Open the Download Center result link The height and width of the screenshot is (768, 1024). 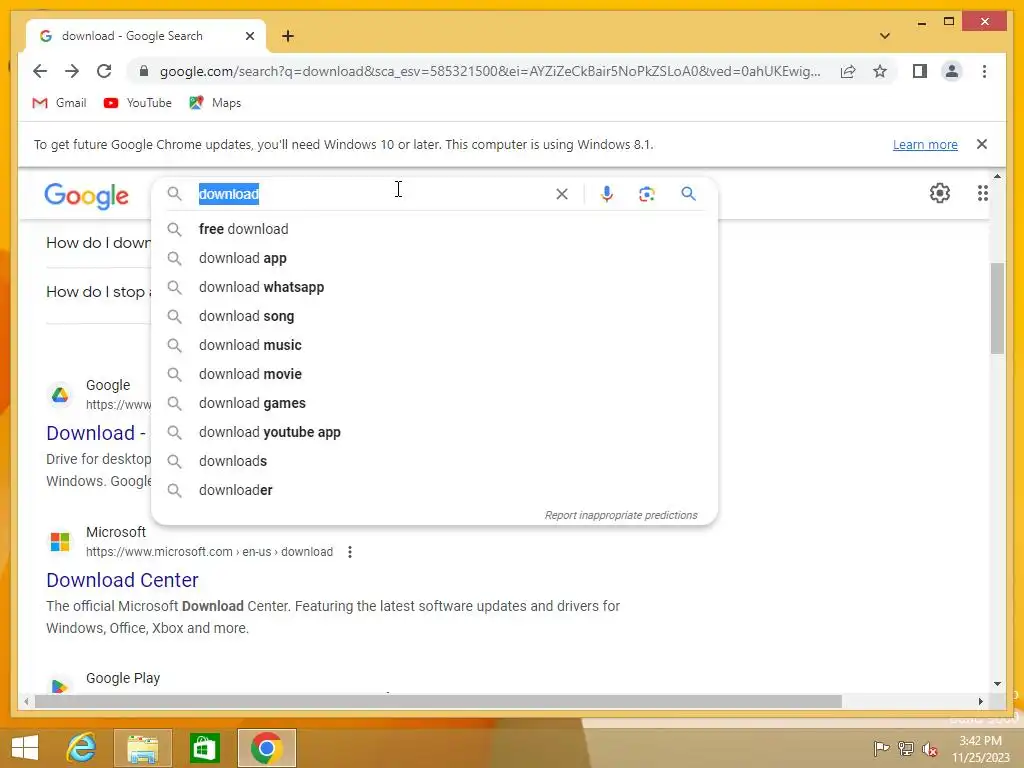pyautogui.click(x=122, y=580)
